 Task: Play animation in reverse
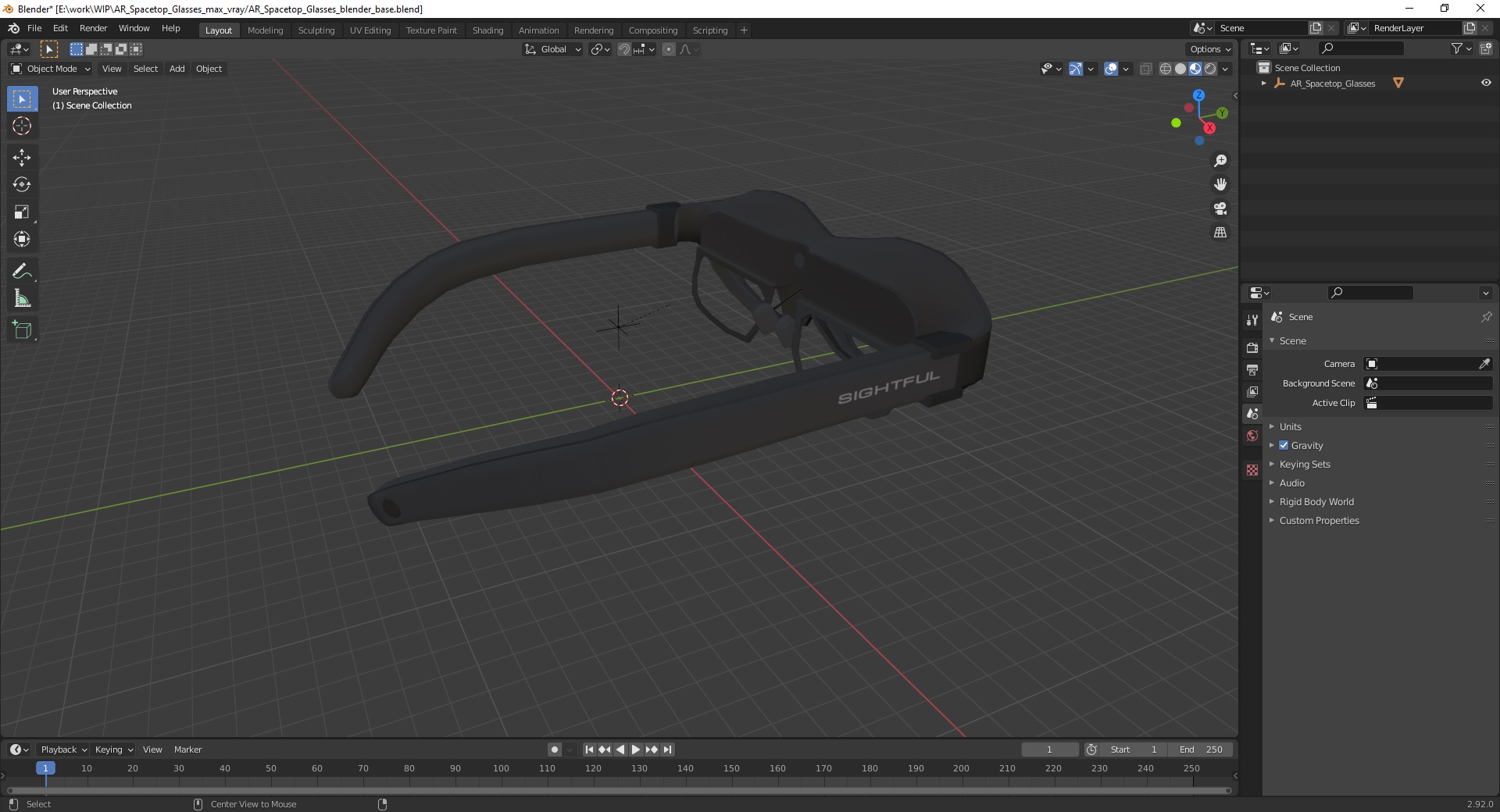click(x=620, y=750)
